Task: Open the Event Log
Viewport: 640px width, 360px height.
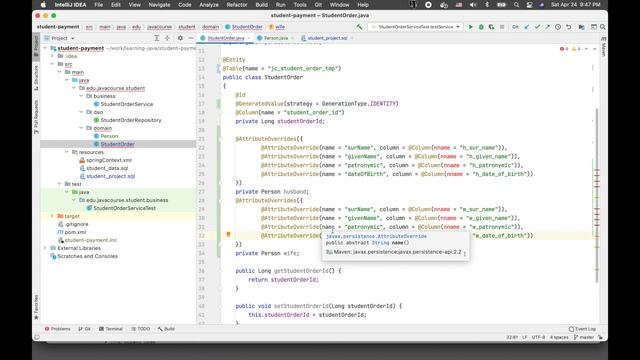Action: tap(582, 329)
